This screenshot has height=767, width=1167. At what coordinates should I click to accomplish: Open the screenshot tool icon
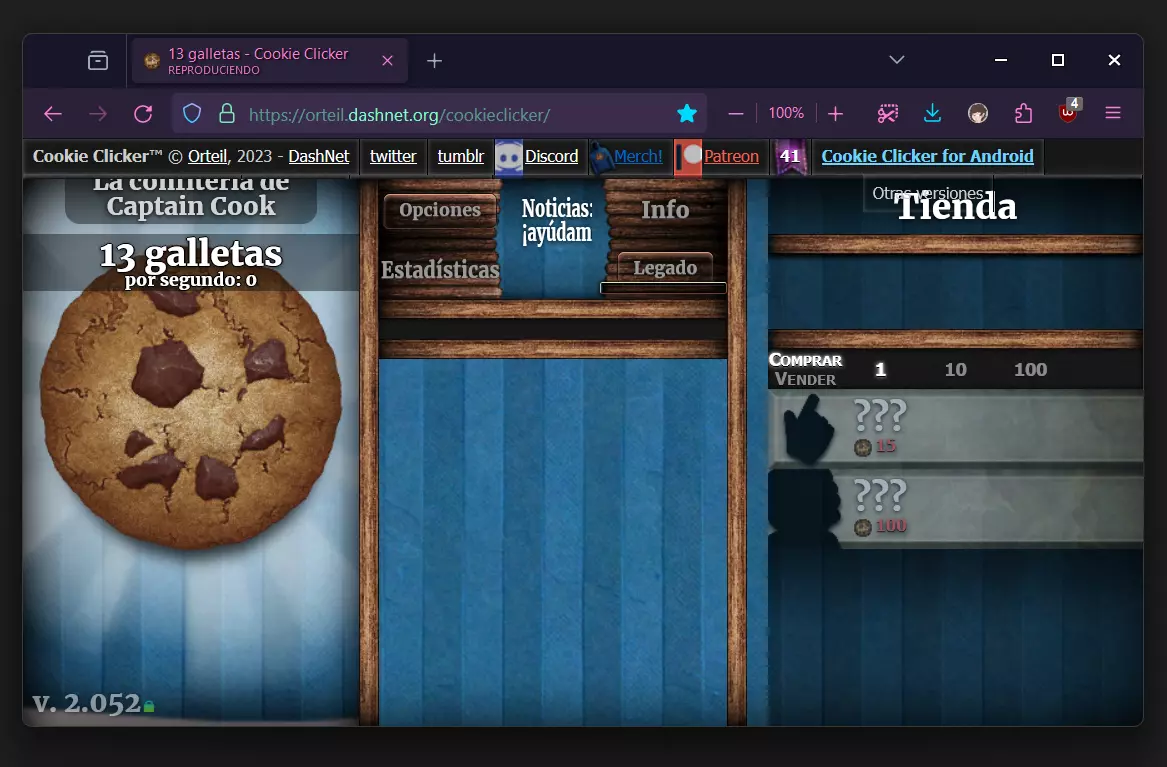[x=887, y=113]
